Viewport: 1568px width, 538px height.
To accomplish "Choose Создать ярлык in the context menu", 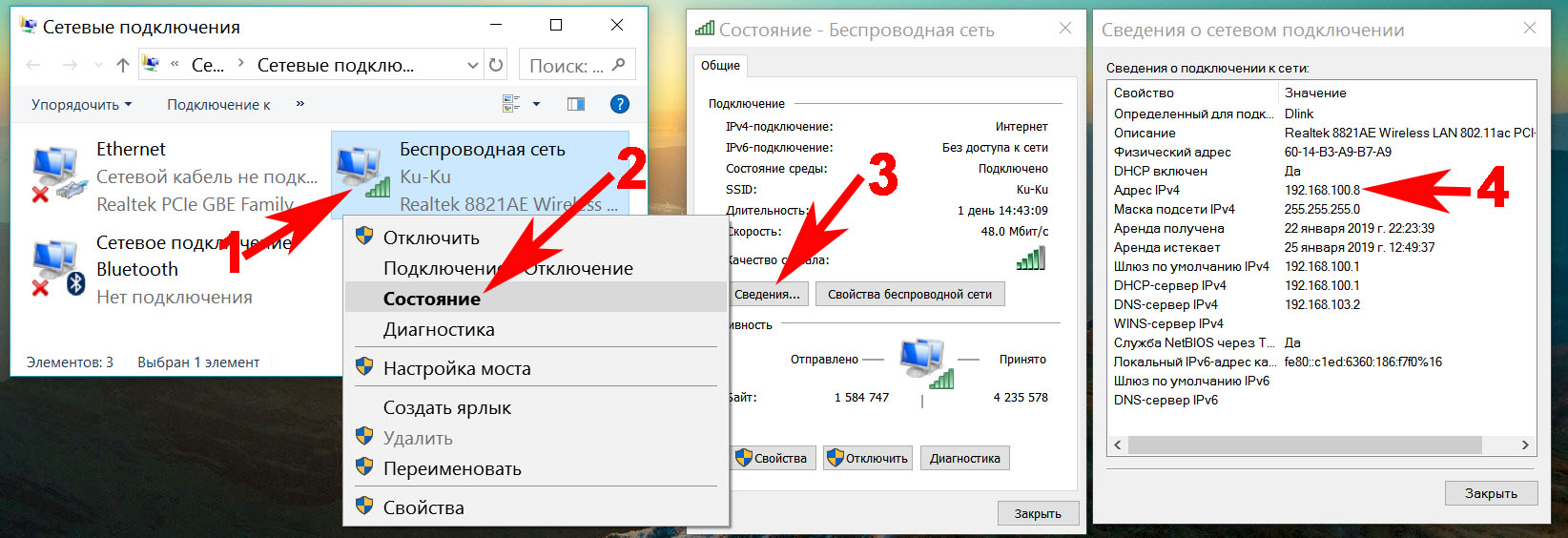I will click(536, 407).
